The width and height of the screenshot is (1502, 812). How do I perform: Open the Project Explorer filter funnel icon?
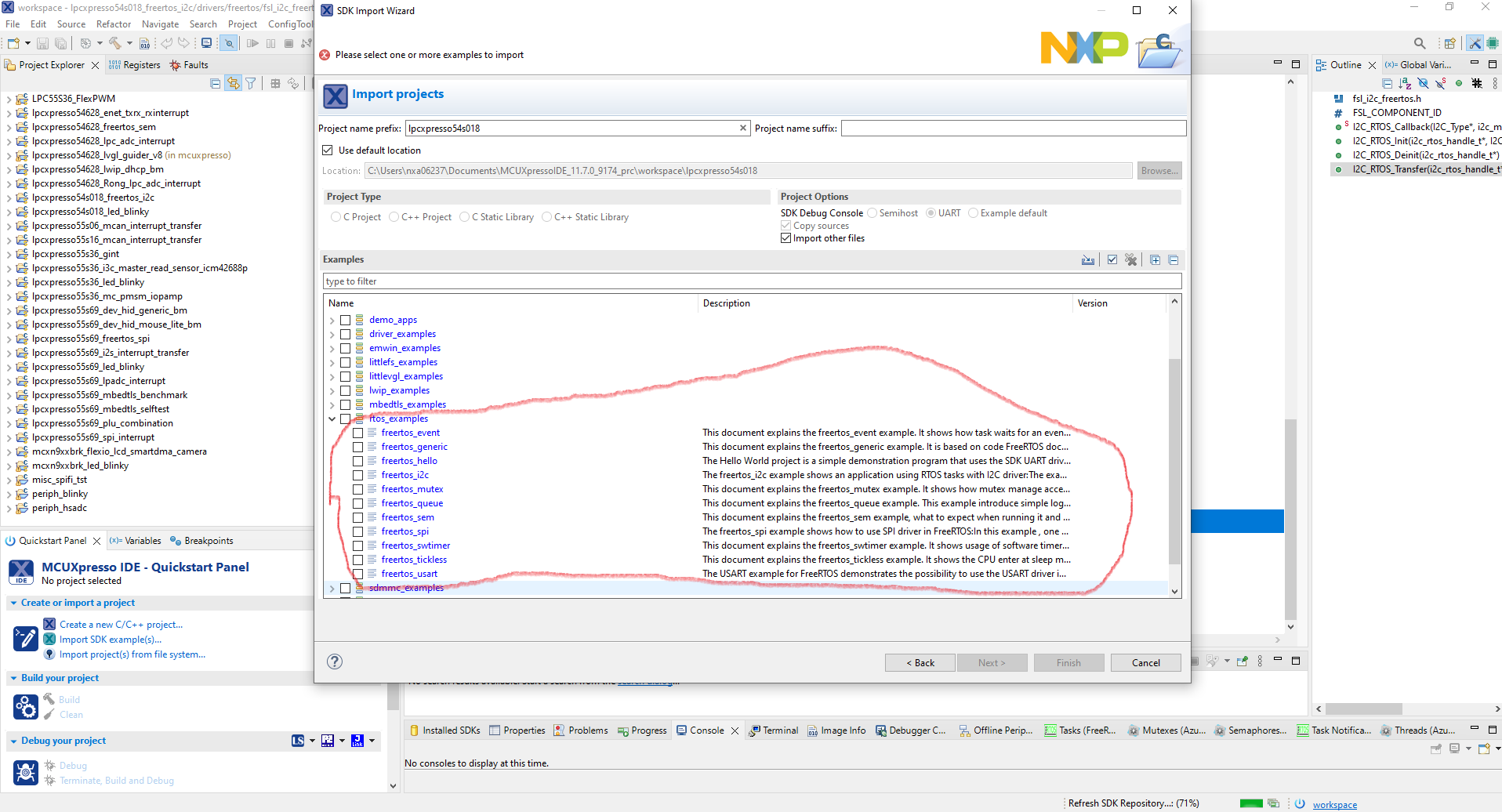click(251, 83)
